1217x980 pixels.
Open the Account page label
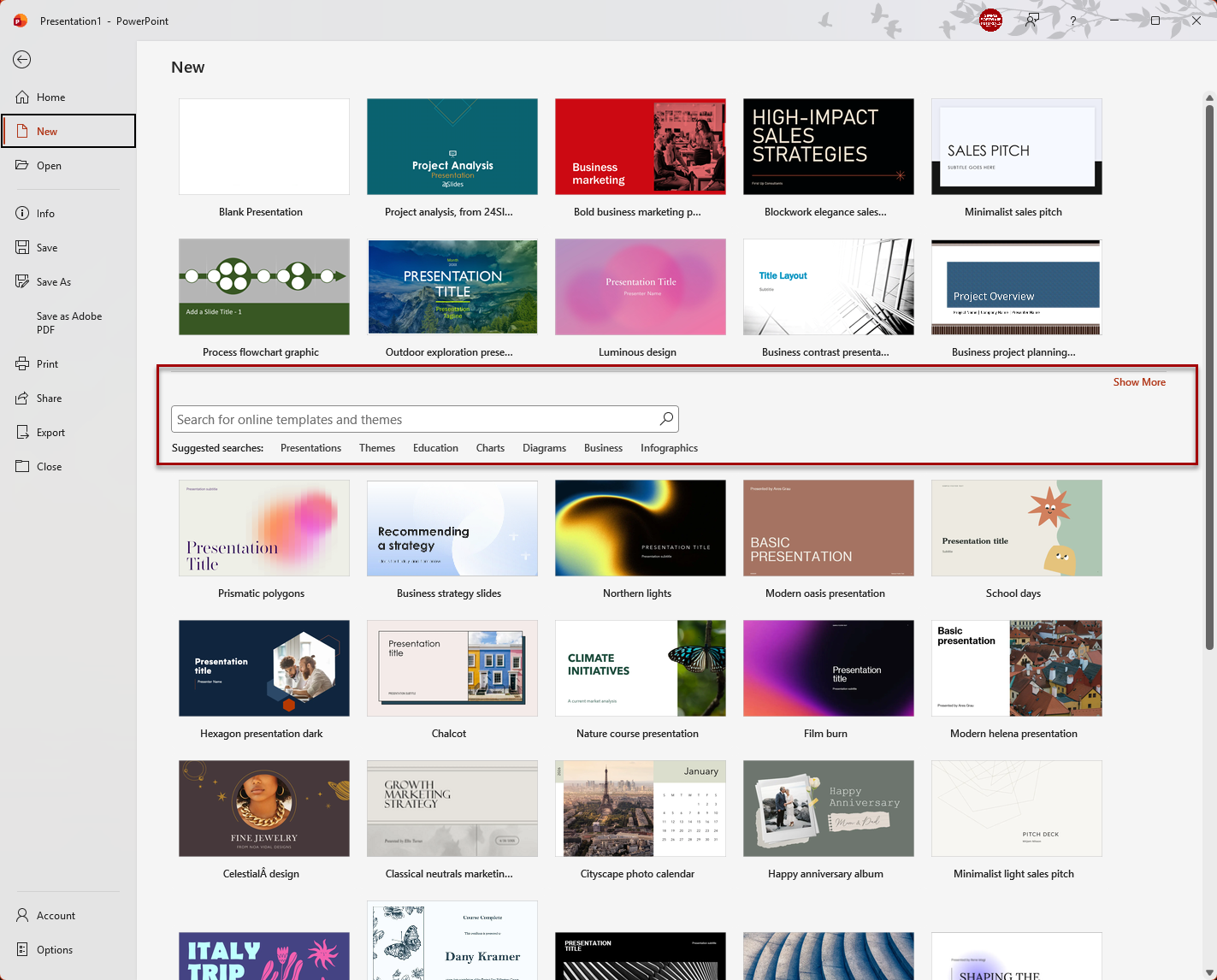[x=56, y=915]
